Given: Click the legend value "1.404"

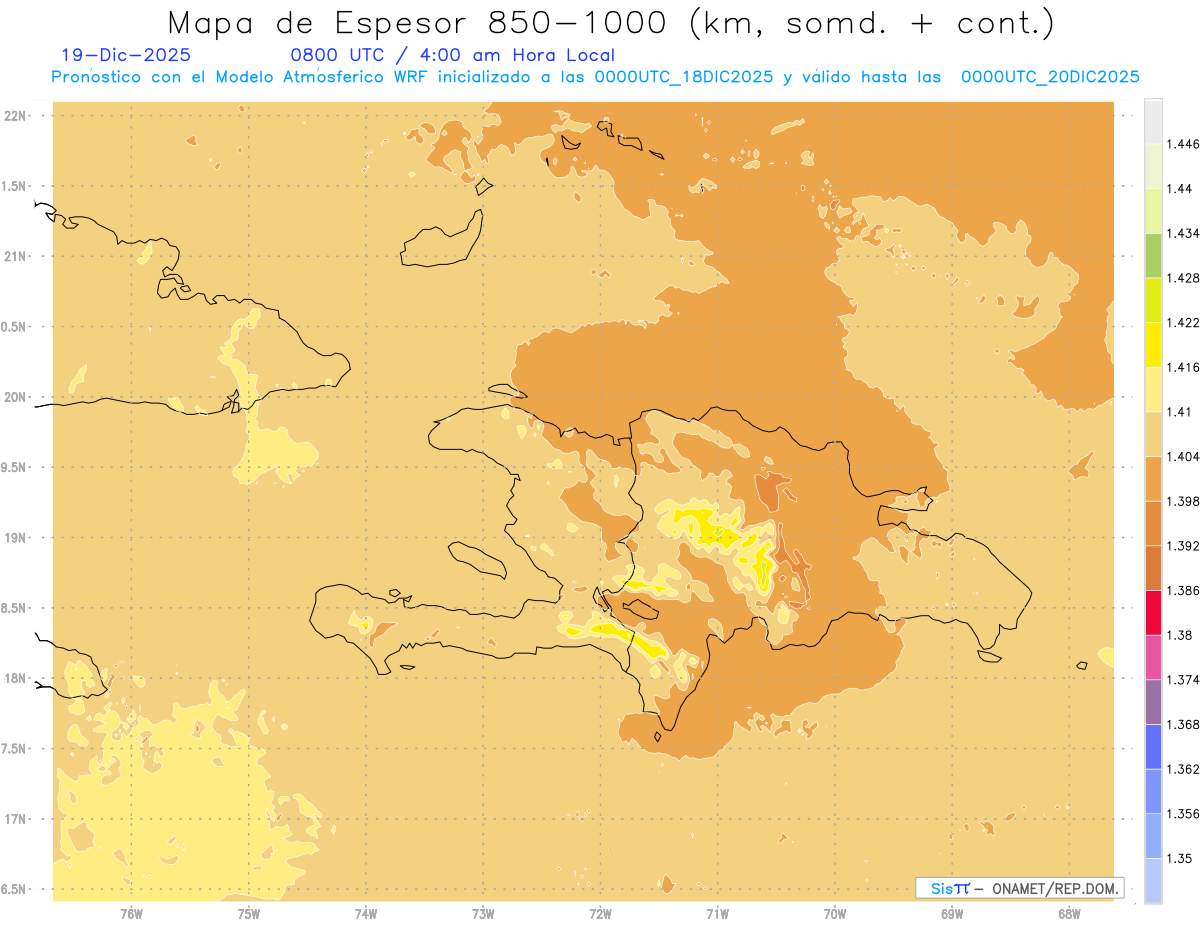Looking at the screenshot, I should [x=1183, y=456].
